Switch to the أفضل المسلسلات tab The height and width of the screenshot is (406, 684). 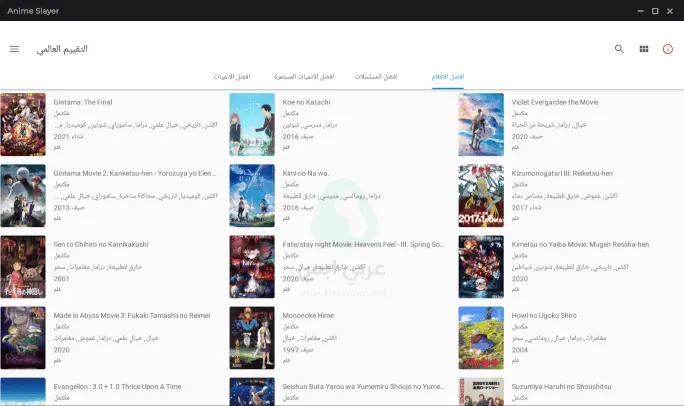[376, 77]
